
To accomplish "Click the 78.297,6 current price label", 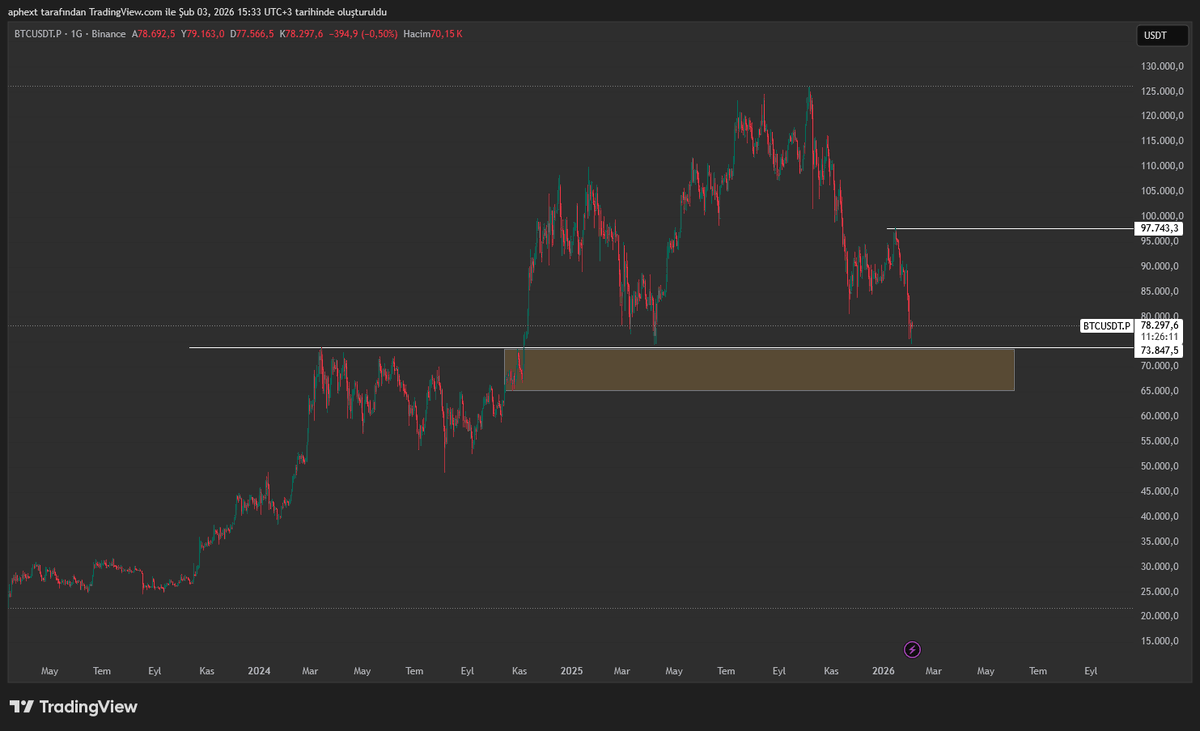I will (x=1160, y=326).
